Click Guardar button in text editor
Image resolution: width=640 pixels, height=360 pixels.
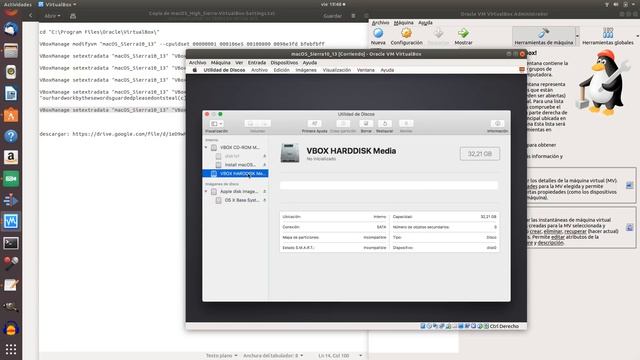click(x=332, y=16)
